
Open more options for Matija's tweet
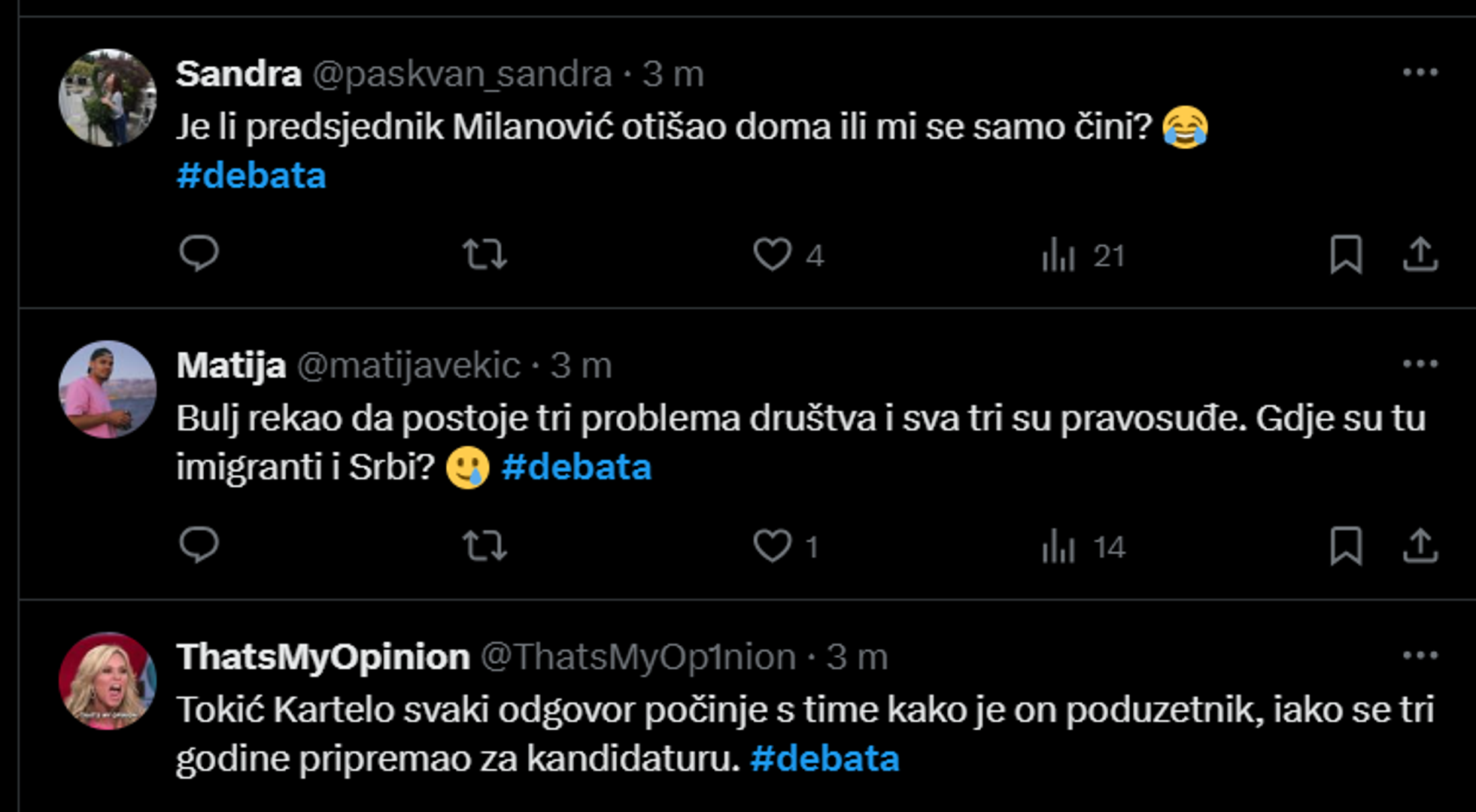tap(1420, 365)
